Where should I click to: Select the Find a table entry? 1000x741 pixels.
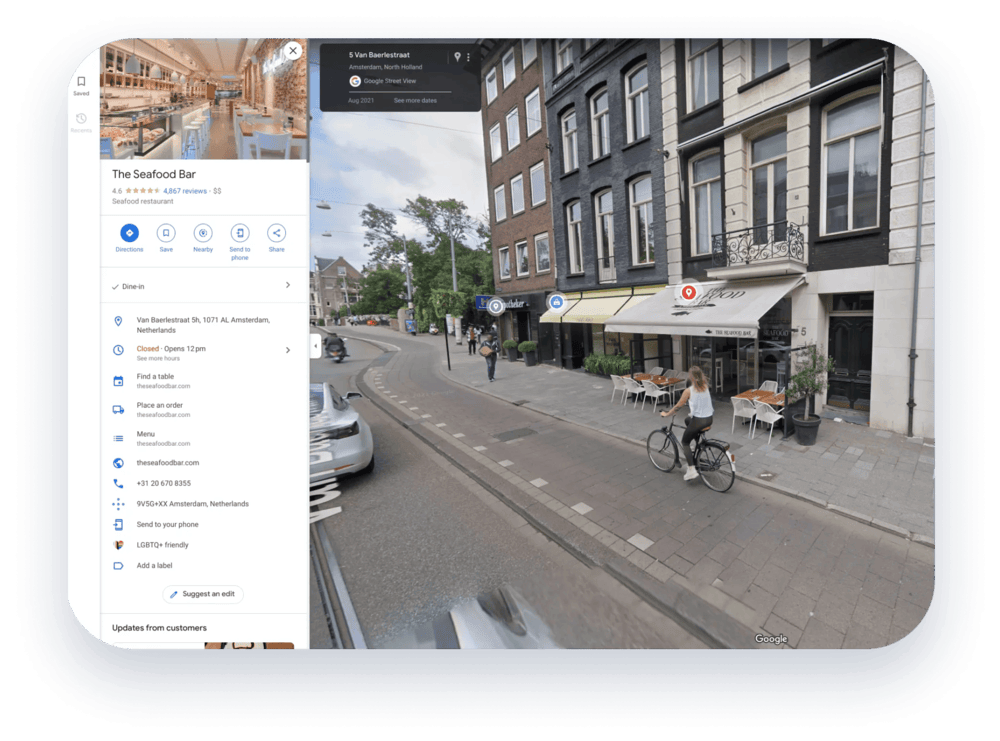pyautogui.click(x=156, y=377)
